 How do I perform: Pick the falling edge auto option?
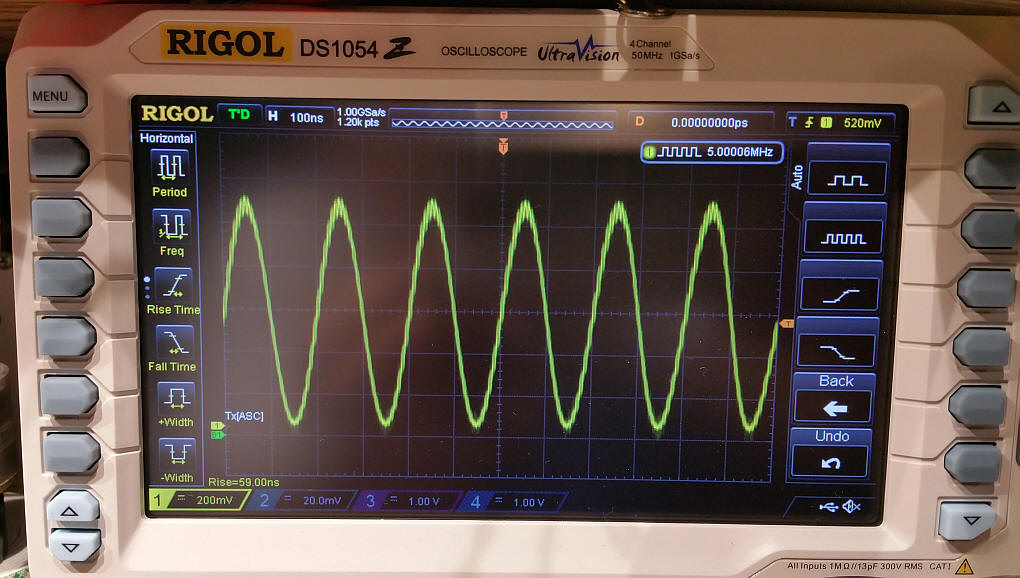tap(837, 350)
